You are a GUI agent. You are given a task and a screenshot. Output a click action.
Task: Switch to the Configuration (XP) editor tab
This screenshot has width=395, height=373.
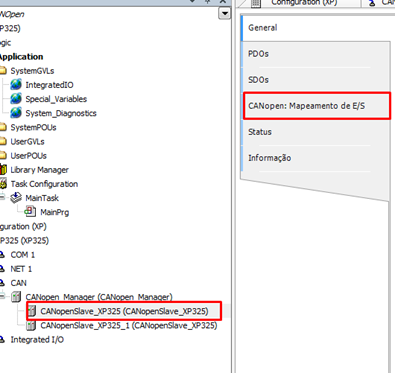click(x=299, y=3)
